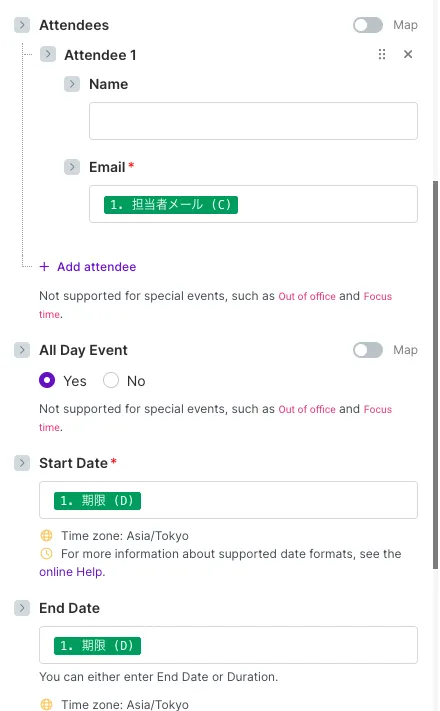Click the globe time zone icon under Start Date
Image resolution: width=440 pixels, height=711 pixels.
[x=46, y=536]
